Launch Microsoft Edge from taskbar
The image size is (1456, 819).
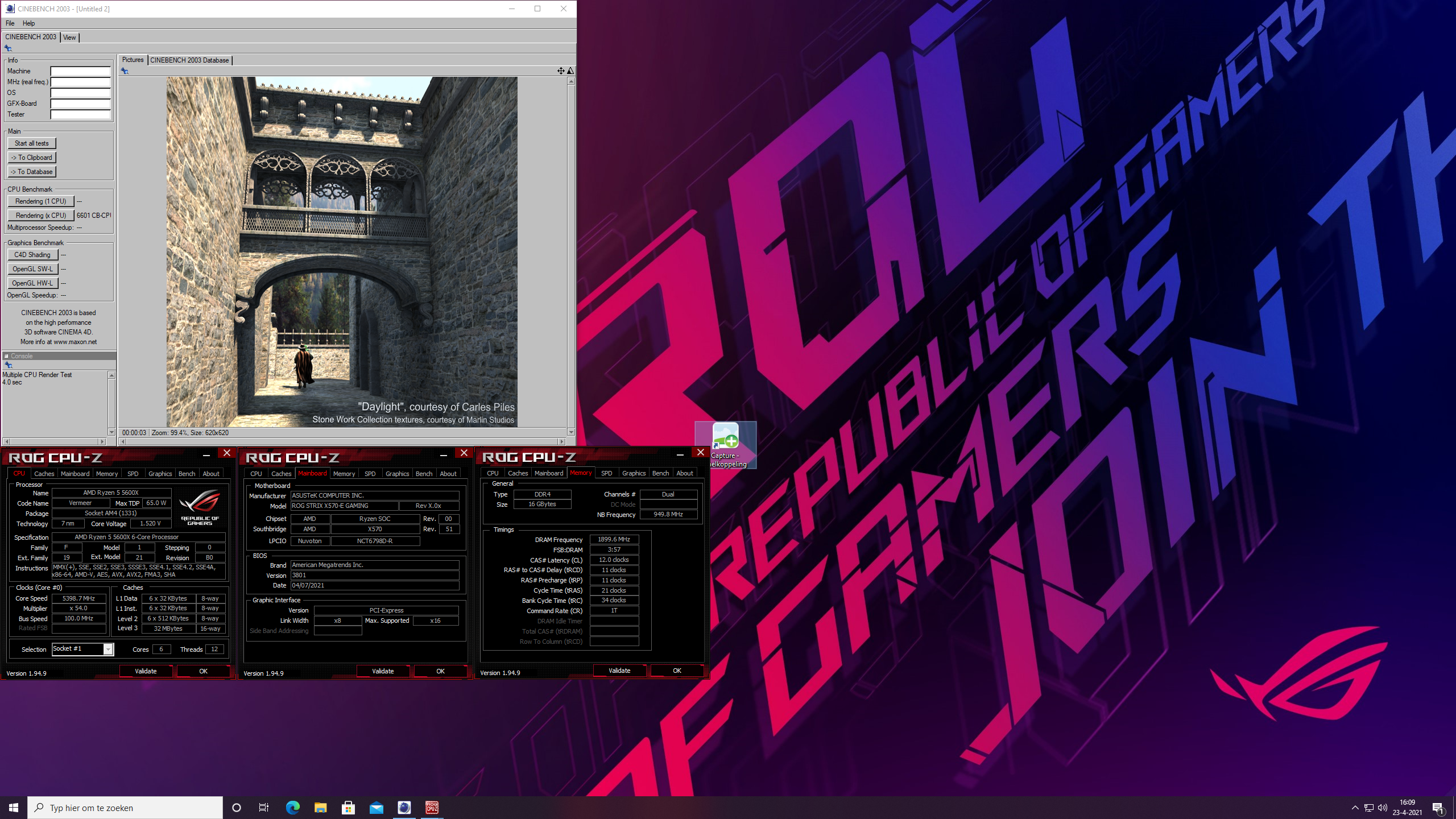292,808
